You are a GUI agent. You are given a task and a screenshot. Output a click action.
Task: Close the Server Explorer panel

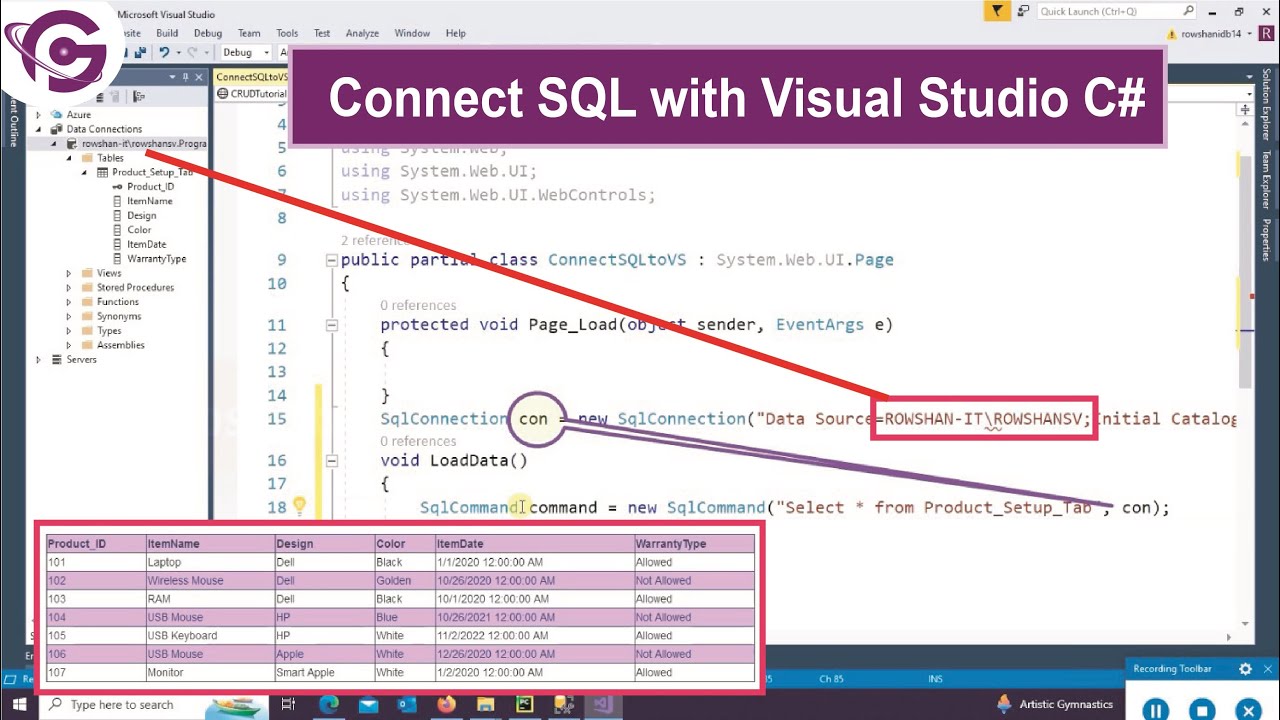pos(199,77)
